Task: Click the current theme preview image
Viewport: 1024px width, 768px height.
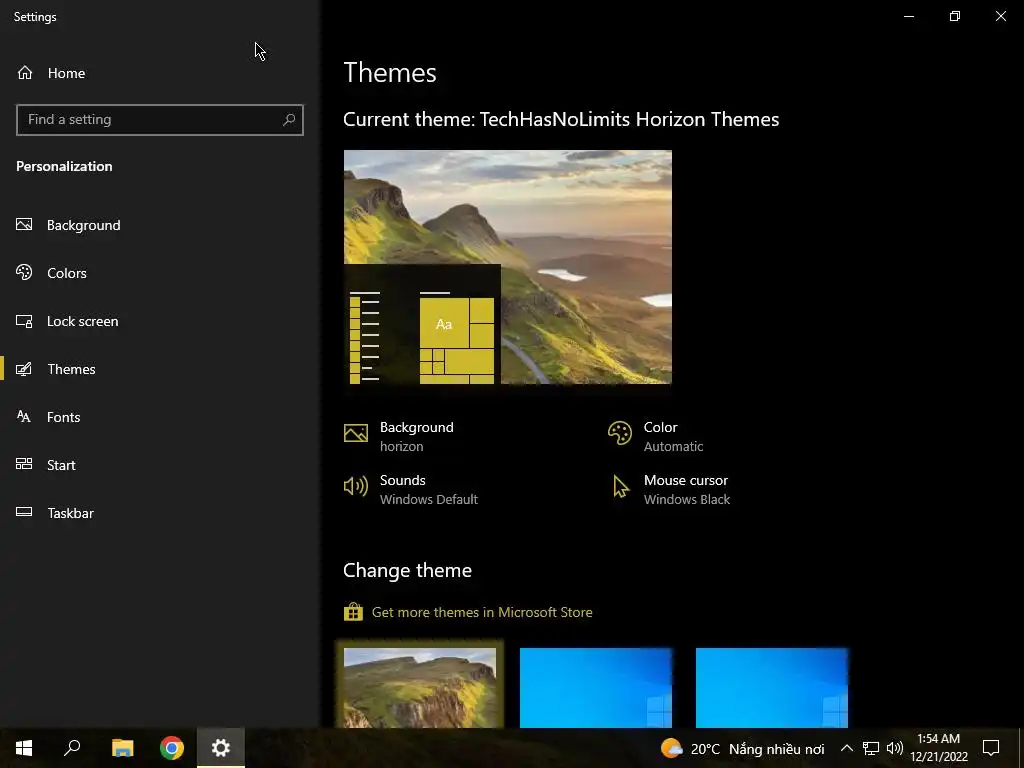Action: pyautogui.click(x=507, y=267)
